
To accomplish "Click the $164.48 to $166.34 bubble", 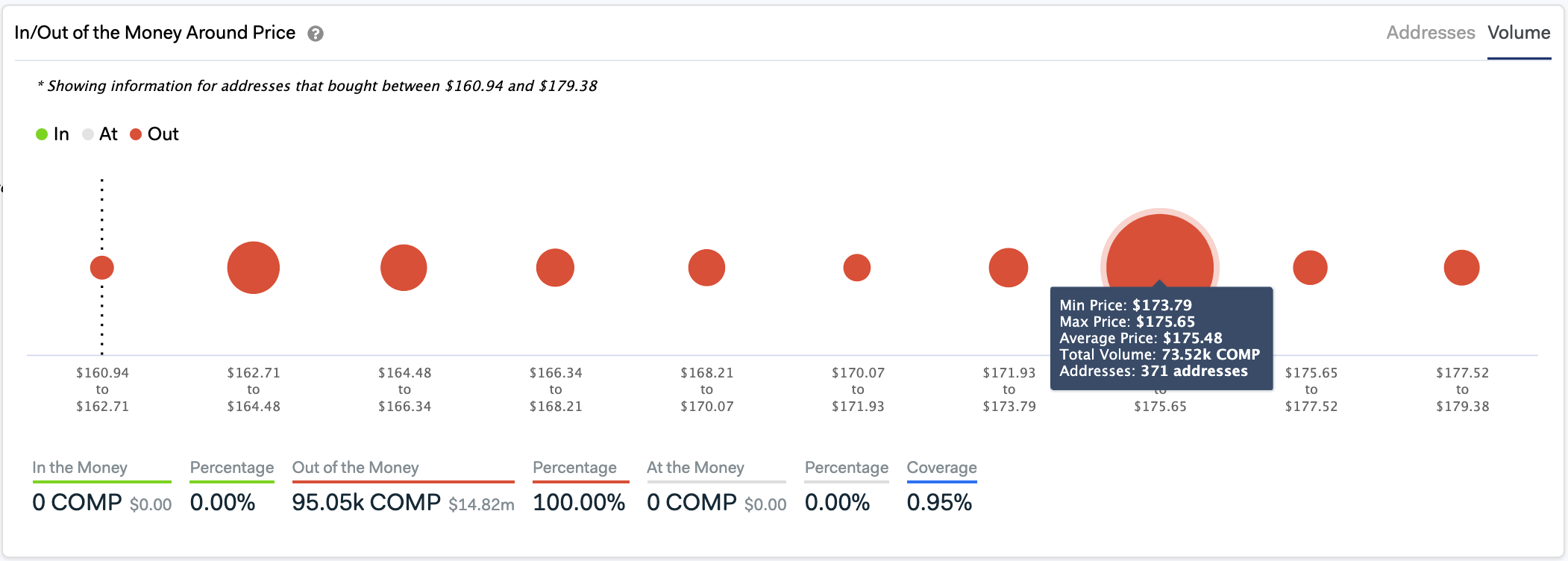I will (x=404, y=267).
